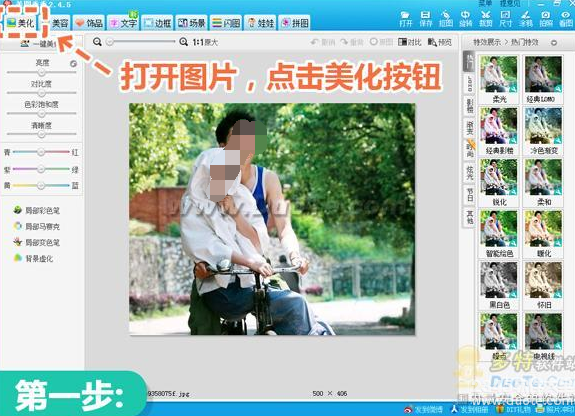Select the 抠图 cutout tool
575x416 pixels.
(x=446, y=19)
